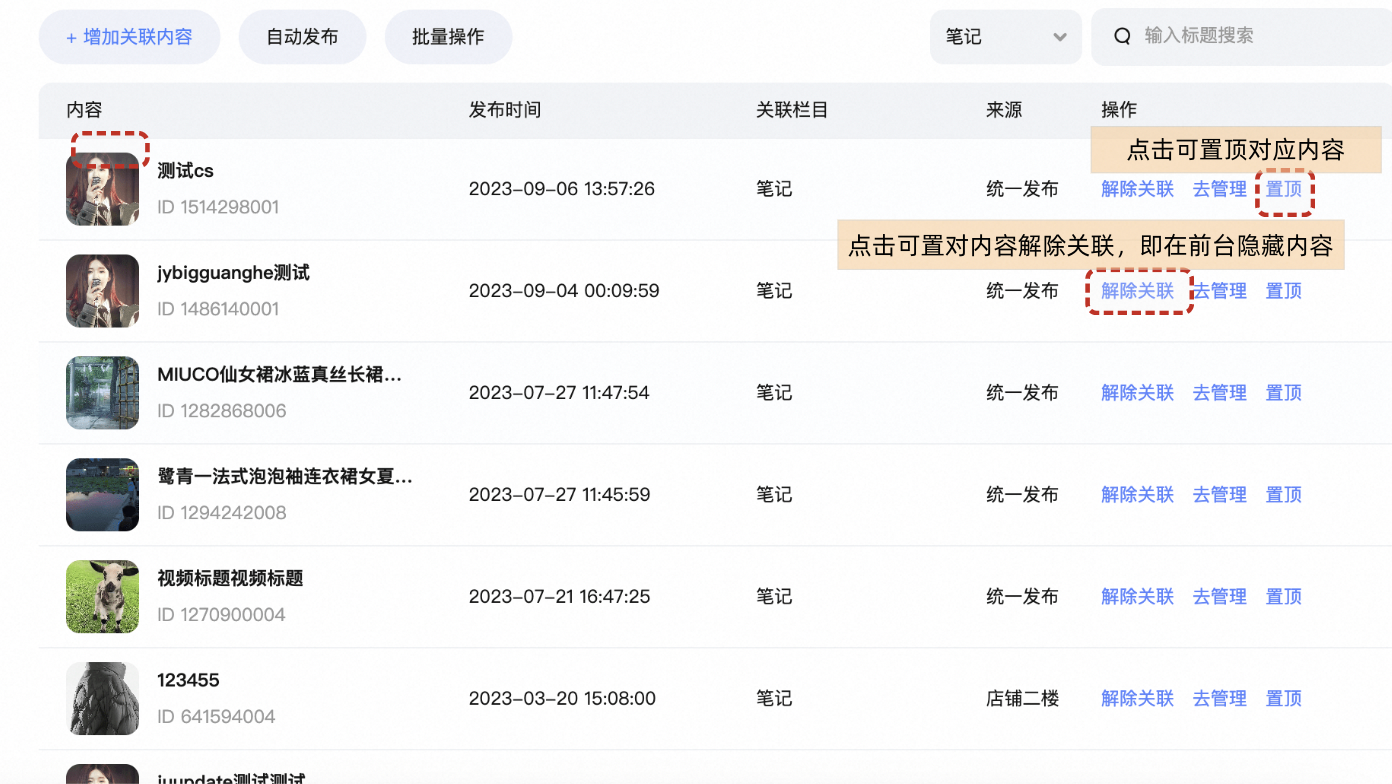Click 解除关联 for 123455
The height and width of the screenshot is (784, 1392).
1138,699
